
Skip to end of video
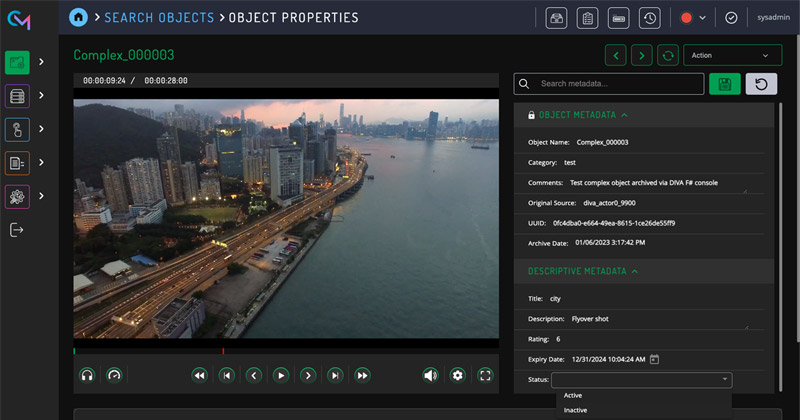point(335,376)
